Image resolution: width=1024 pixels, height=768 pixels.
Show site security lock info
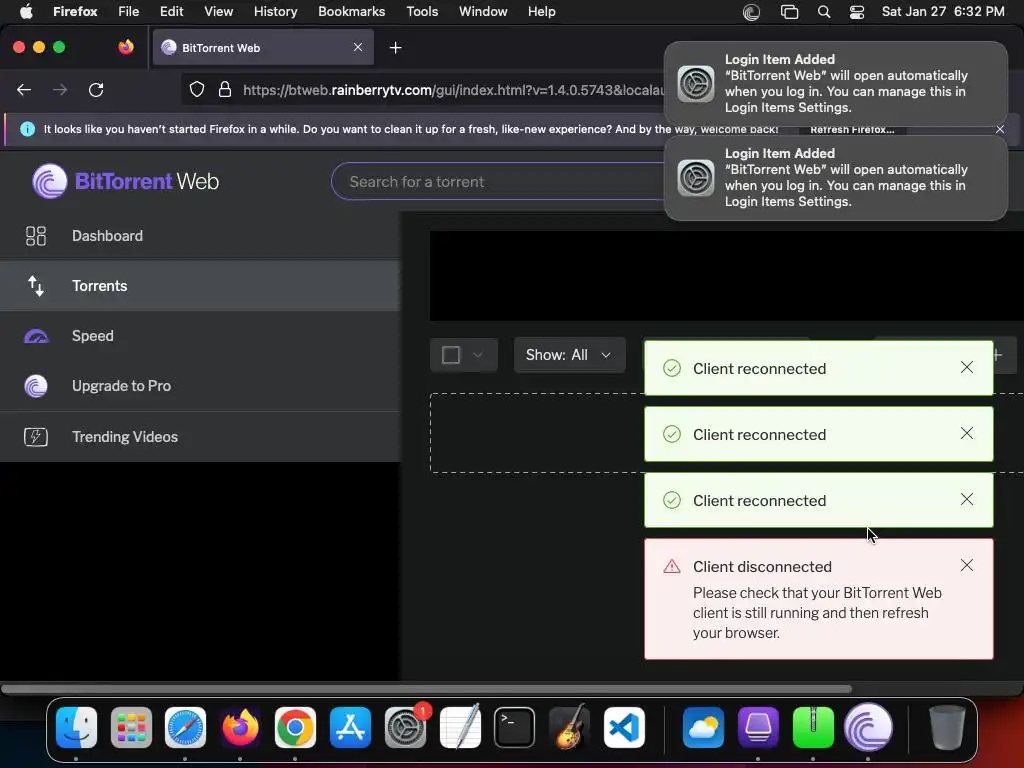pos(225,89)
